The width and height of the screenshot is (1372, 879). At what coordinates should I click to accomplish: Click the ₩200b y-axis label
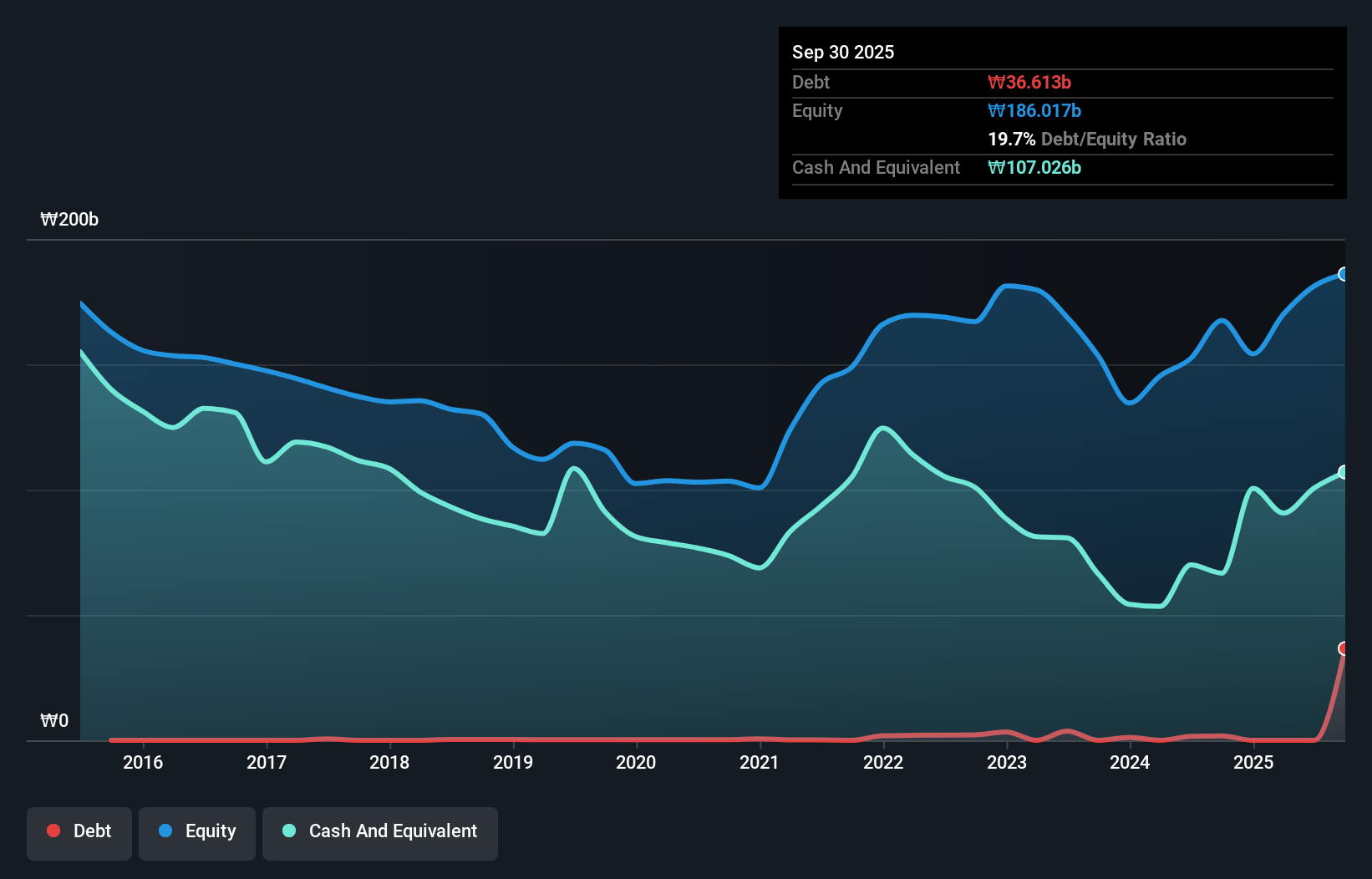click(x=69, y=219)
